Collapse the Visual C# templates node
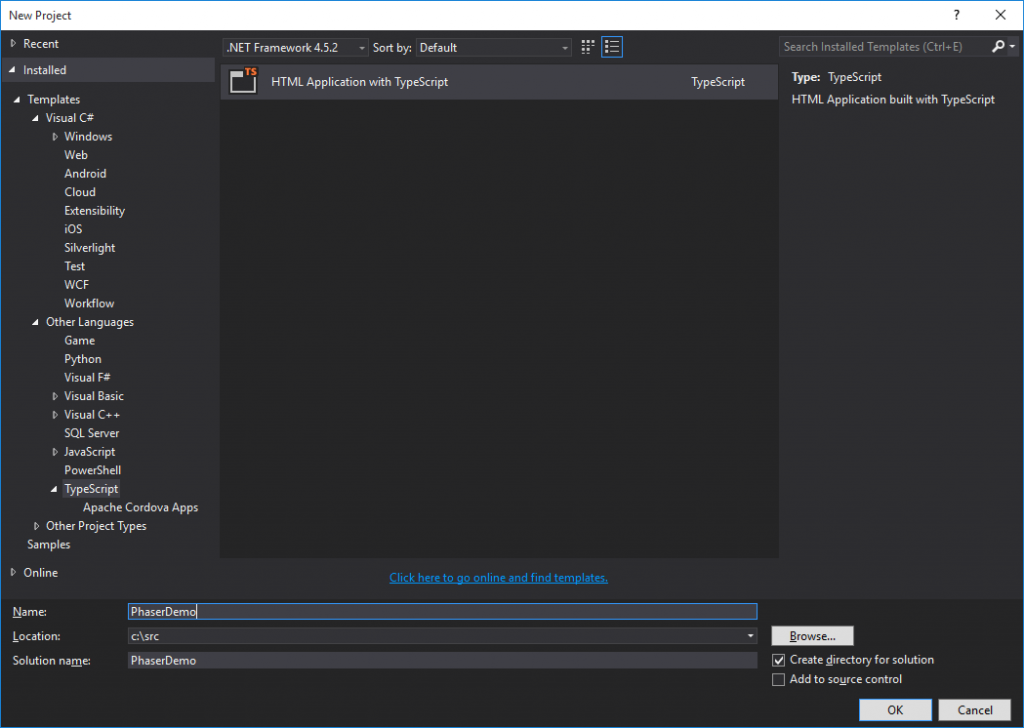This screenshot has height=728, width=1024. pos(36,117)
